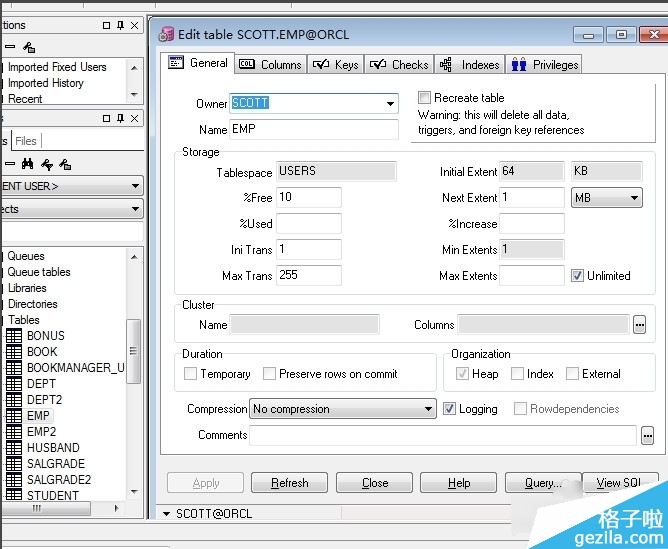Close the object browser panel with X icon
The height and width of the screenshot is (549, 668).
click(x=134, y=118)
